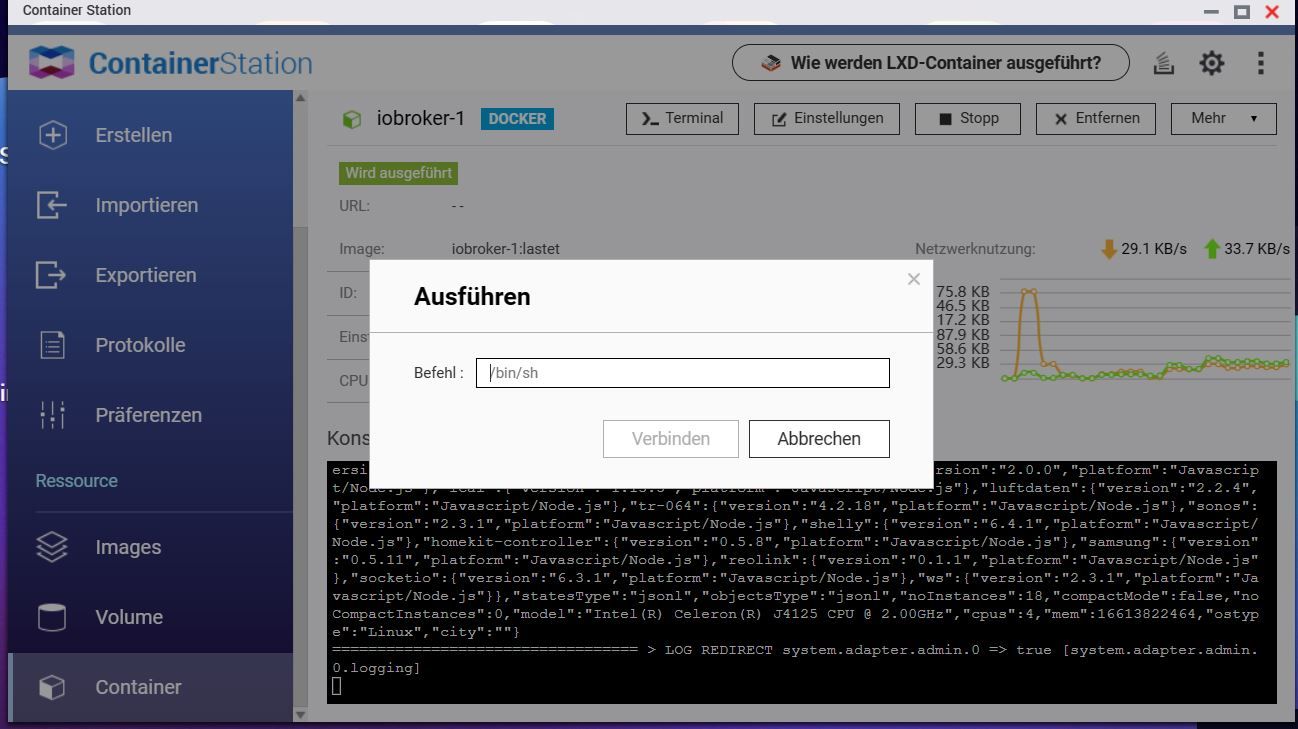
Task: Click the Volume cylinder icon
Action: pos(52,617)
